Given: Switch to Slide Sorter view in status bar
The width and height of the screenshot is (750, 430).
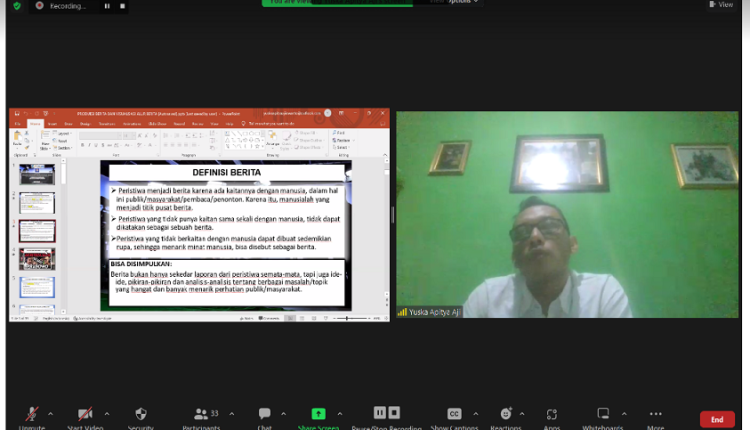Looking at the screenshot, I should tap(302, 318).
